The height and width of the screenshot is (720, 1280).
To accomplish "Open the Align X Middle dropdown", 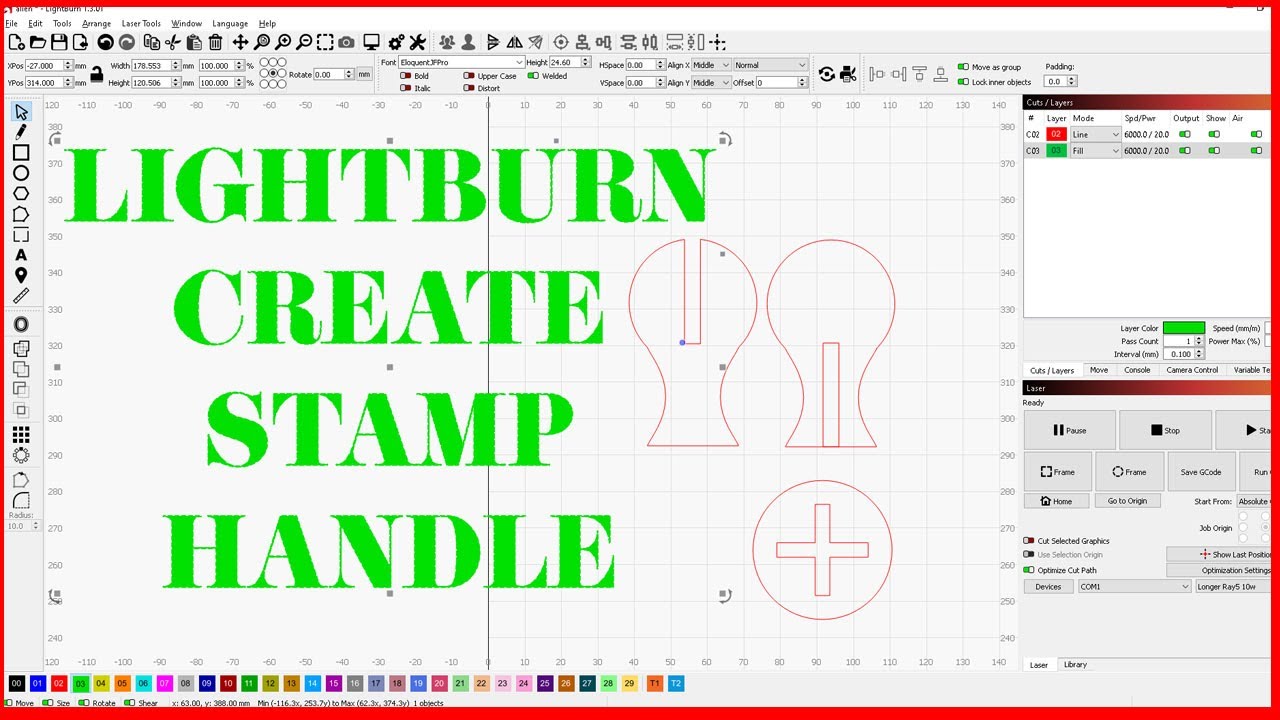I will click(711, 65).
